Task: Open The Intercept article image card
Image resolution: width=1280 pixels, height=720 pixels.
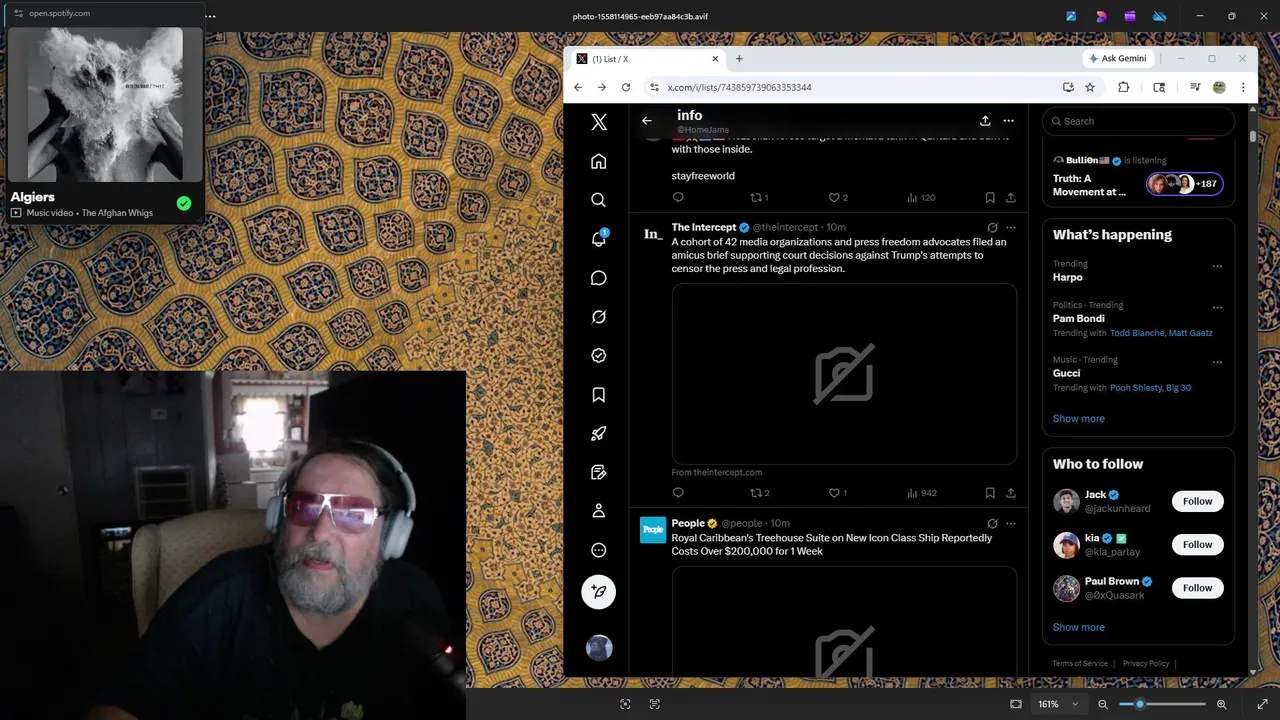Action: coord(844,374)
